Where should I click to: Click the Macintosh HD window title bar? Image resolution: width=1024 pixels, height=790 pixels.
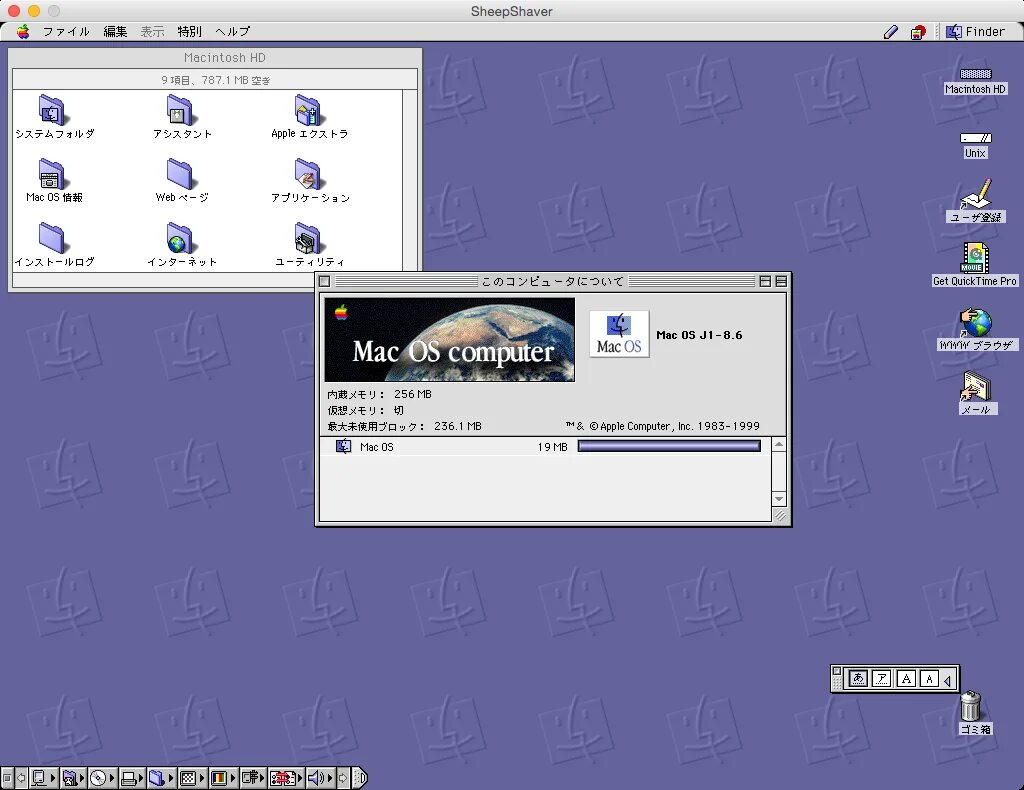(215, 57)
